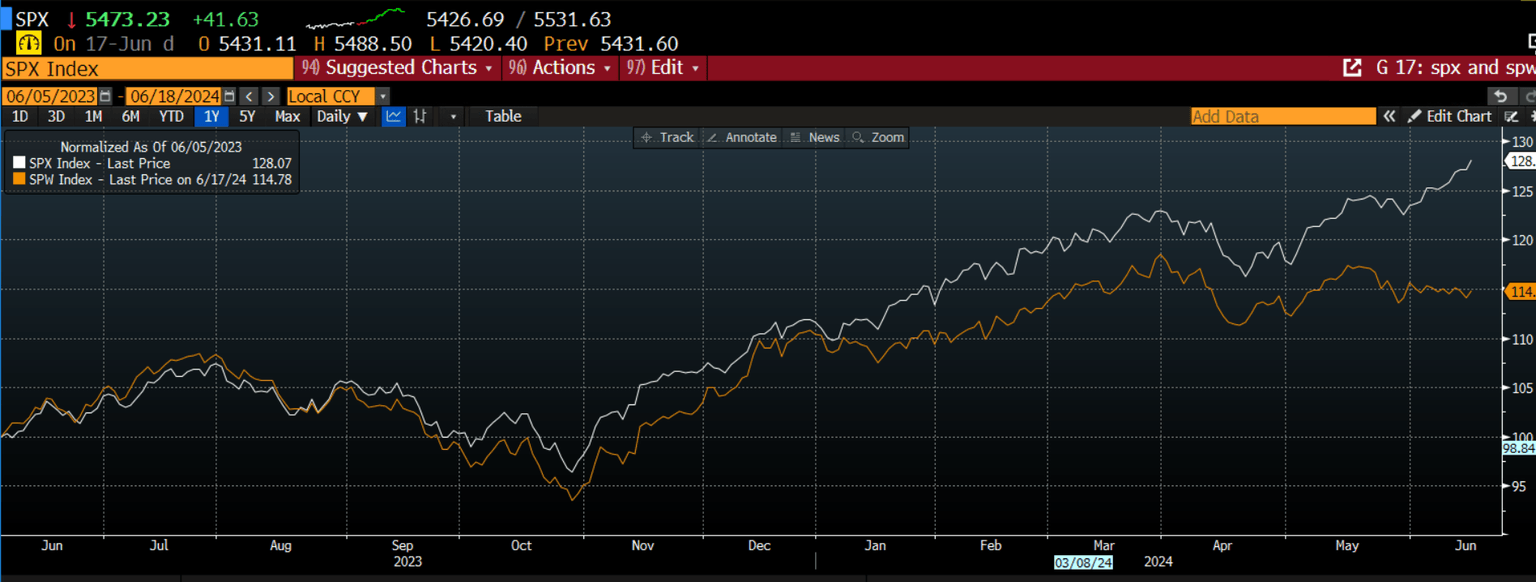Enable the Track crosshair mode

coord(666,137)
